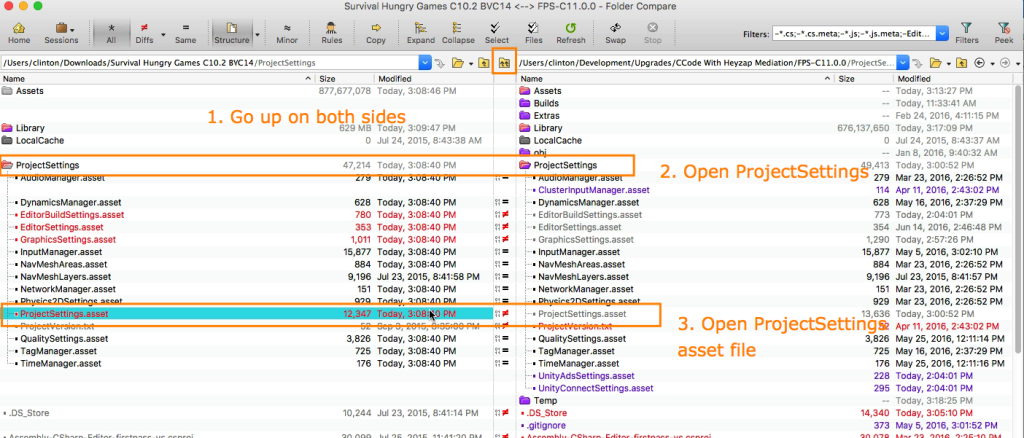
Task: Click the Stop toolbar button
Action: click(x=652, y=33)
